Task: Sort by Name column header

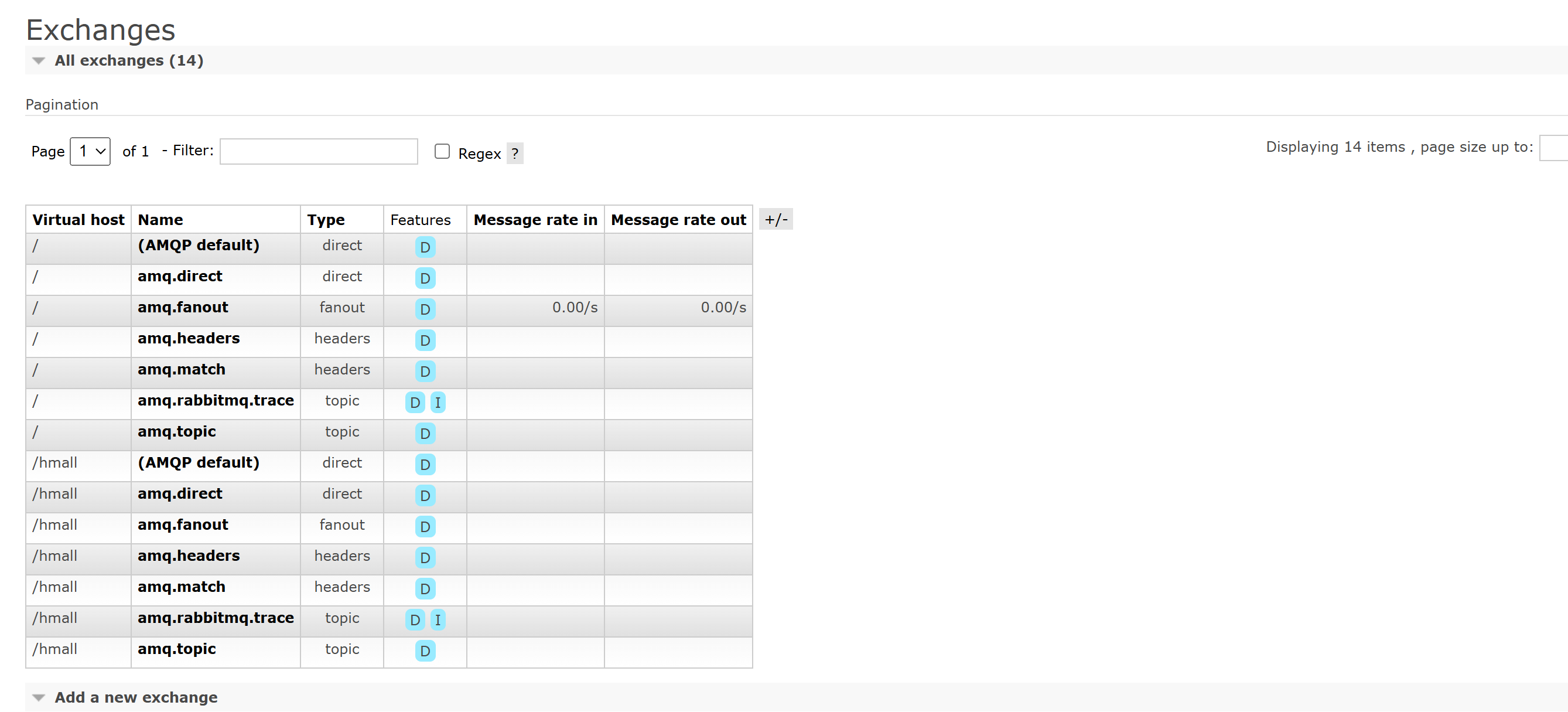Action: [160, 220]
